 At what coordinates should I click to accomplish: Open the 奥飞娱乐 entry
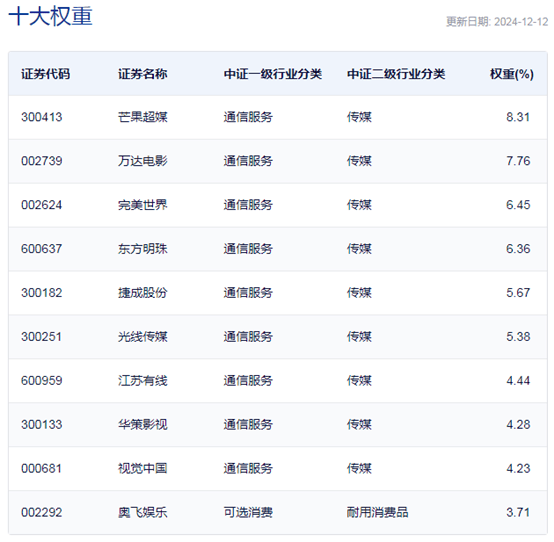pyautogui.click(x=143, y=512)
